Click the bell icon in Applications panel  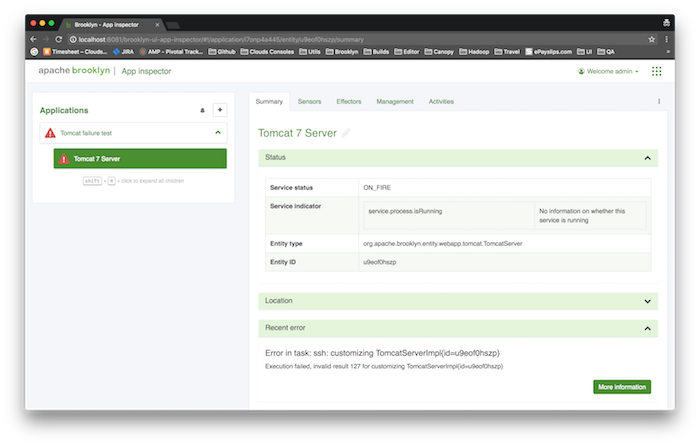[203, 110]
